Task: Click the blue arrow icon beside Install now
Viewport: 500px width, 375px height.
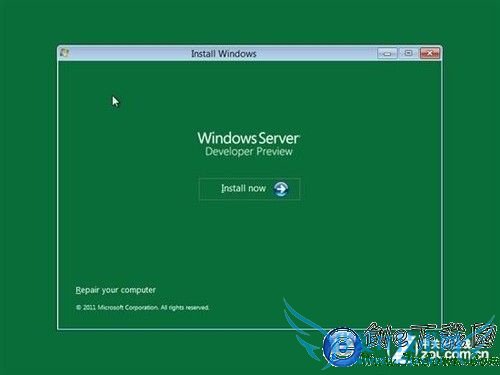Action: (x=281, y=189)
